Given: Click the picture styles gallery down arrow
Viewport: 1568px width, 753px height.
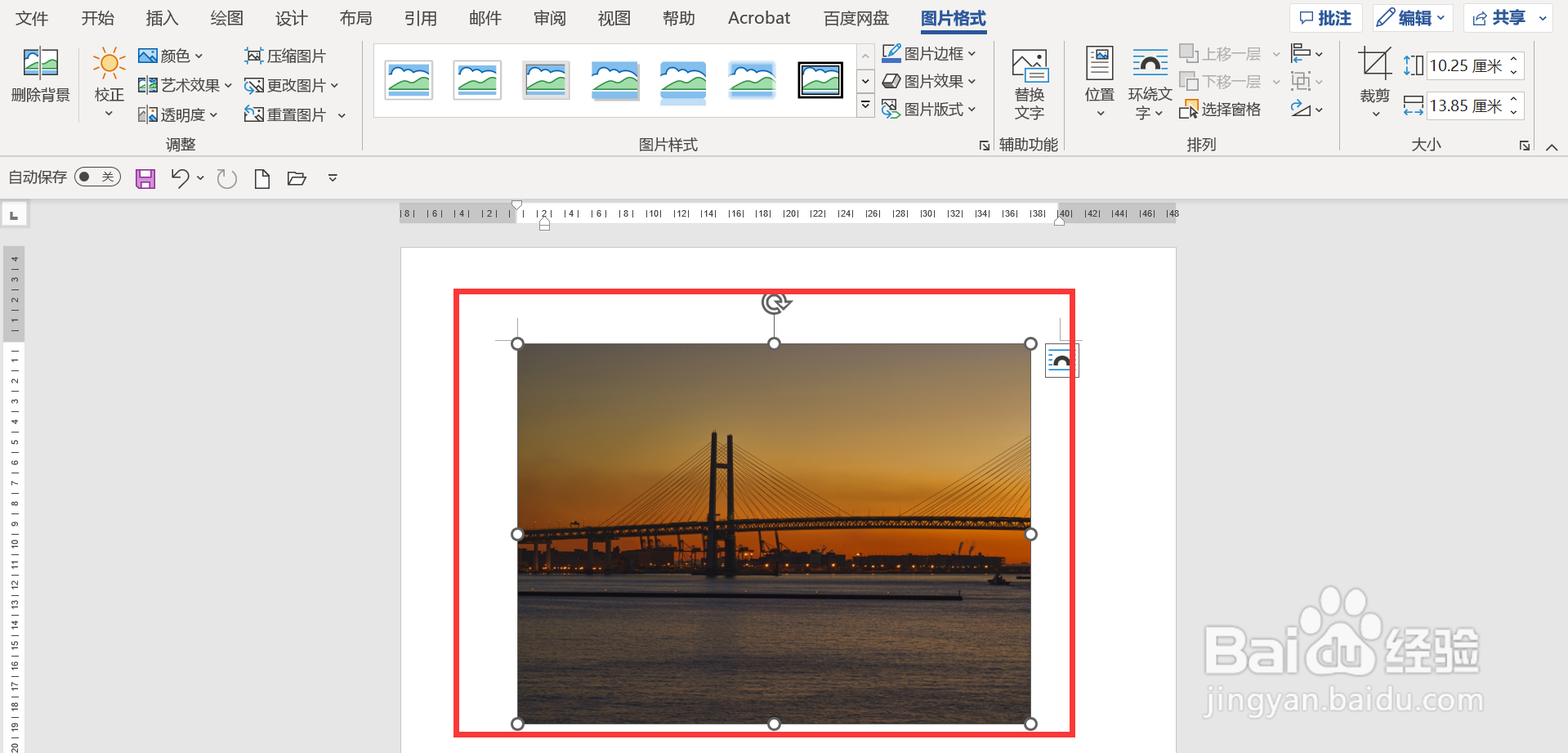Looking at the screenshot, I should (865, 81).
